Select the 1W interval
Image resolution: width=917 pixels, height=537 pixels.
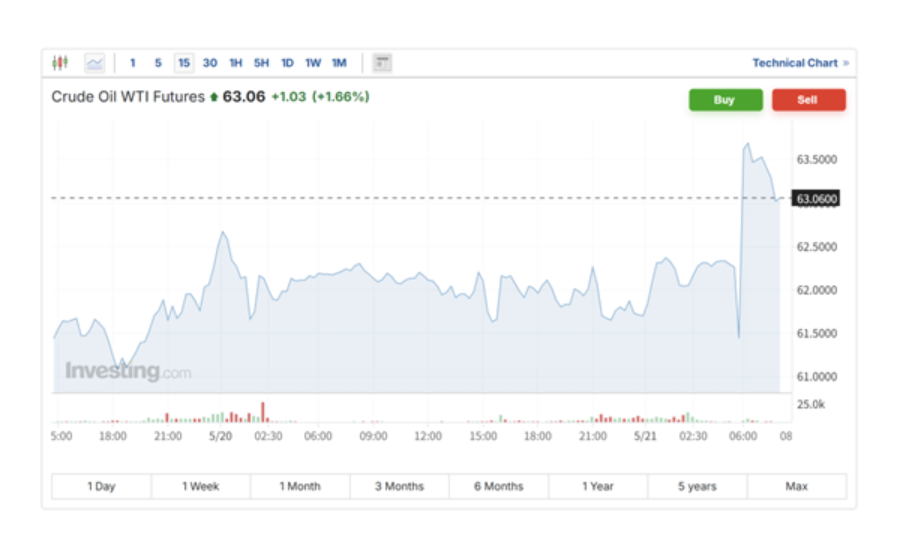point(313,63)
